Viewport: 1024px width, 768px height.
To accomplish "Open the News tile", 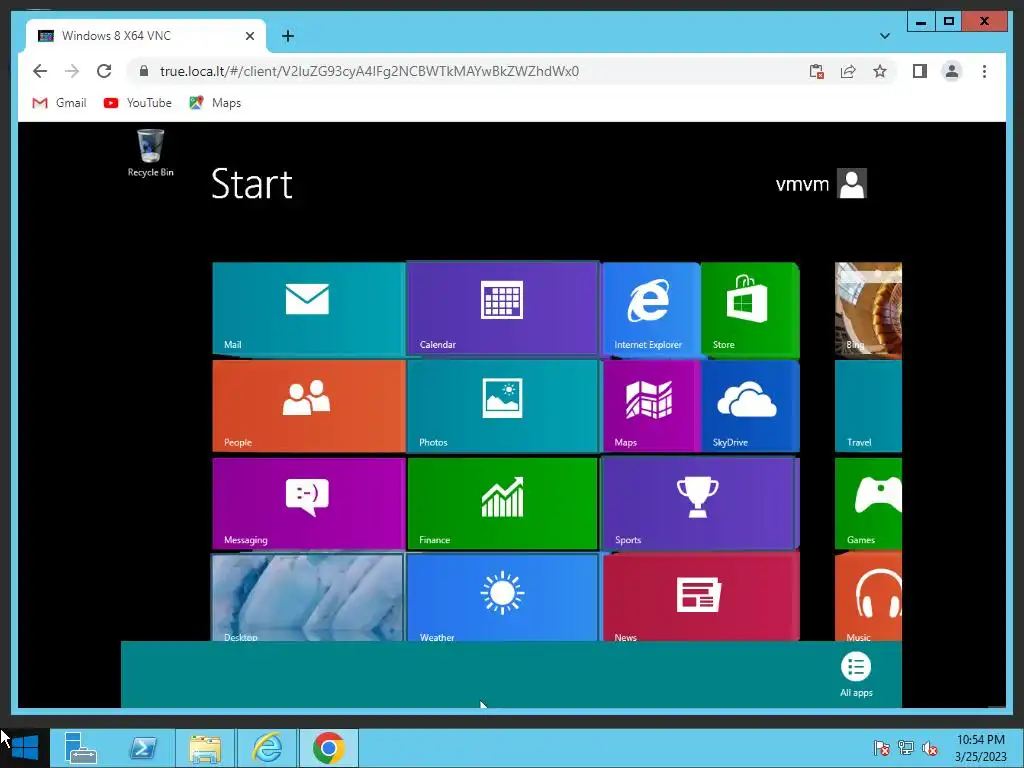I will coord(700,598).
